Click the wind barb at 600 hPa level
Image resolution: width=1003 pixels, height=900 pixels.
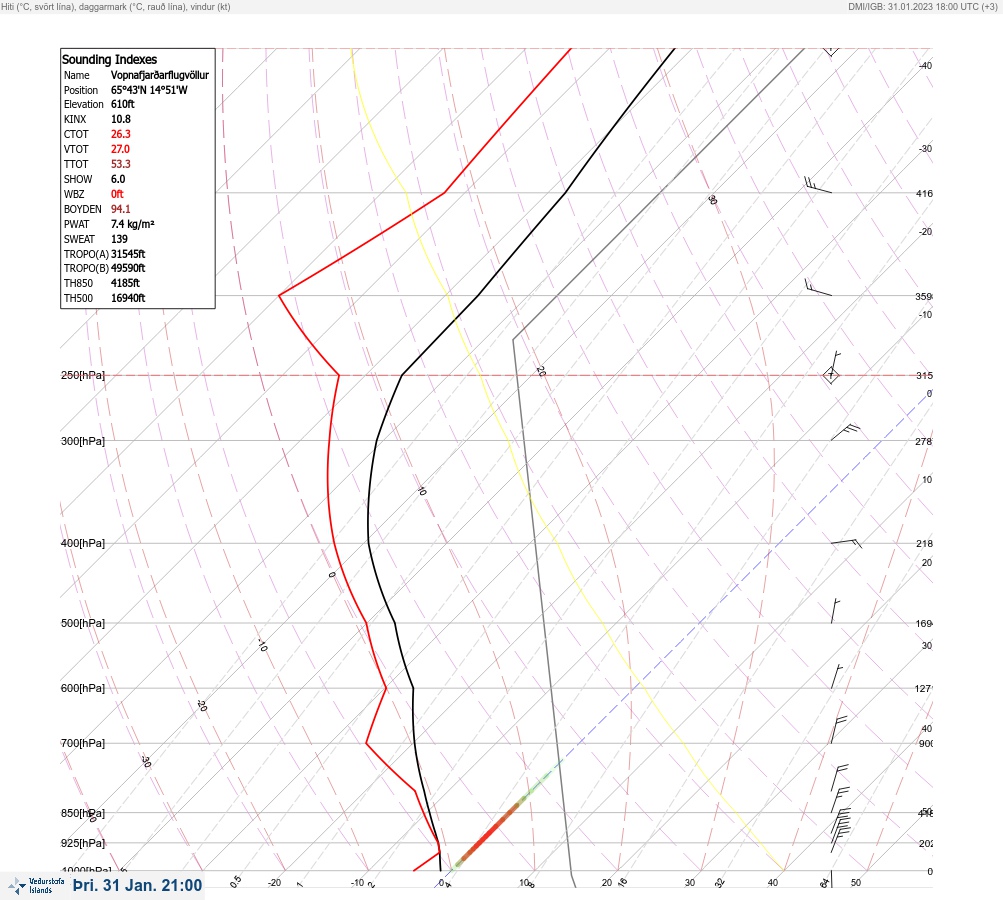point(837,677)
